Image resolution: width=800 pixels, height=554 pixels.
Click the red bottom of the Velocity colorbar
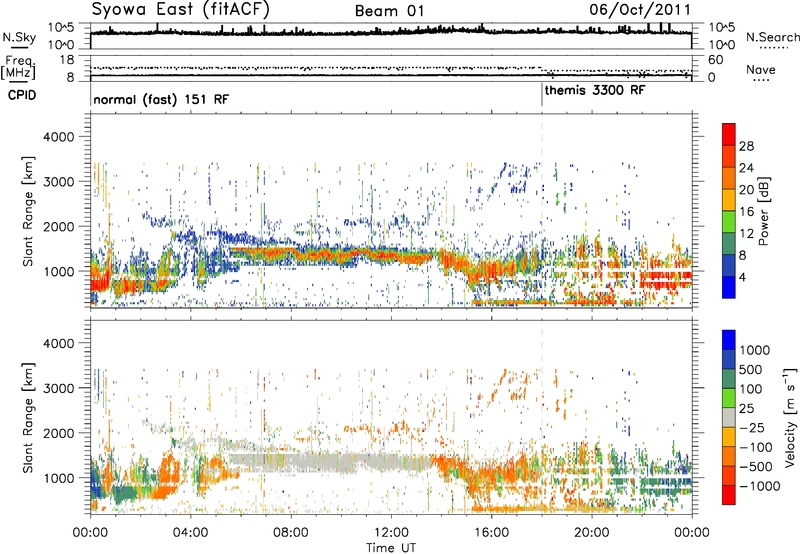coord(729,495)
